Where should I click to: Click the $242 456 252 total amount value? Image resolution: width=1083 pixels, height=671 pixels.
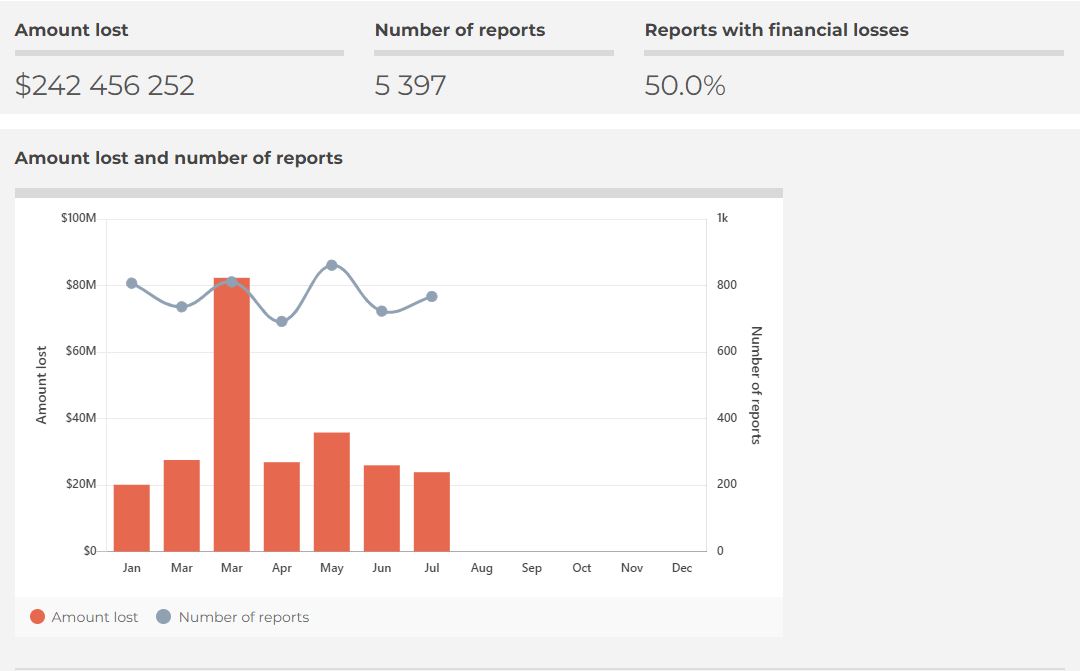pos(105,86)
